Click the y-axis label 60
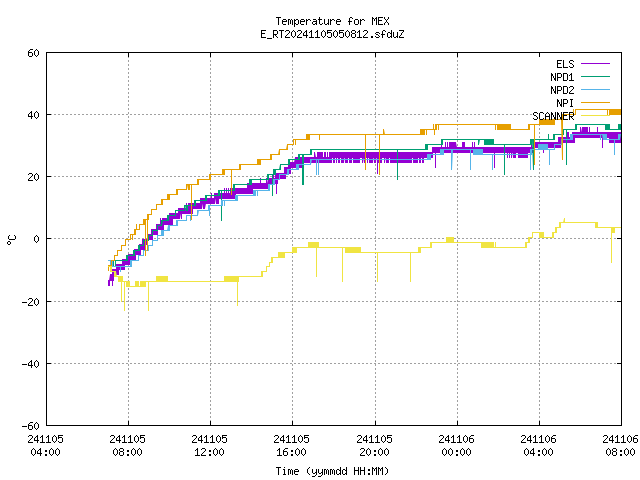 (x=33, y=53)
